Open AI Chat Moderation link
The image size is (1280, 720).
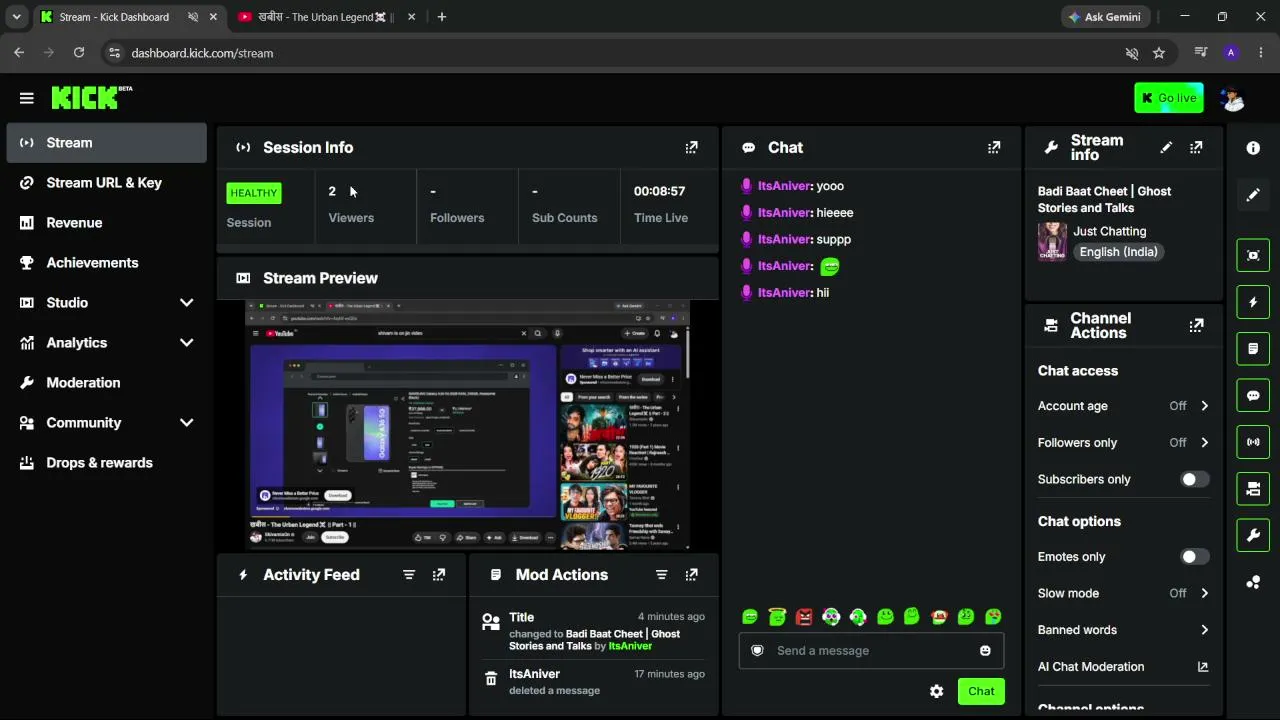pyautogui.click(x=1123, y=667)
